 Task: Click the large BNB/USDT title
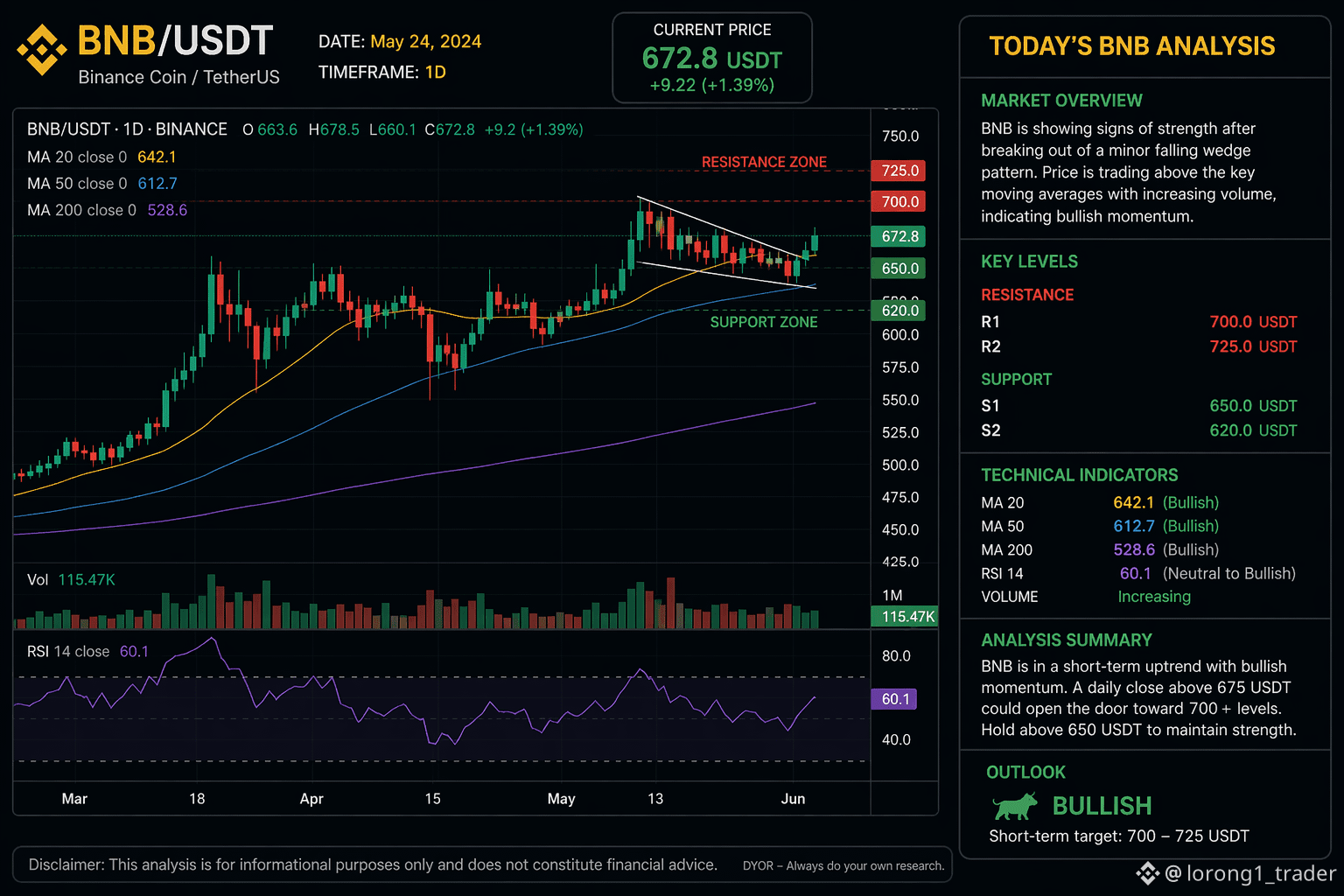[x=176, y=40]
